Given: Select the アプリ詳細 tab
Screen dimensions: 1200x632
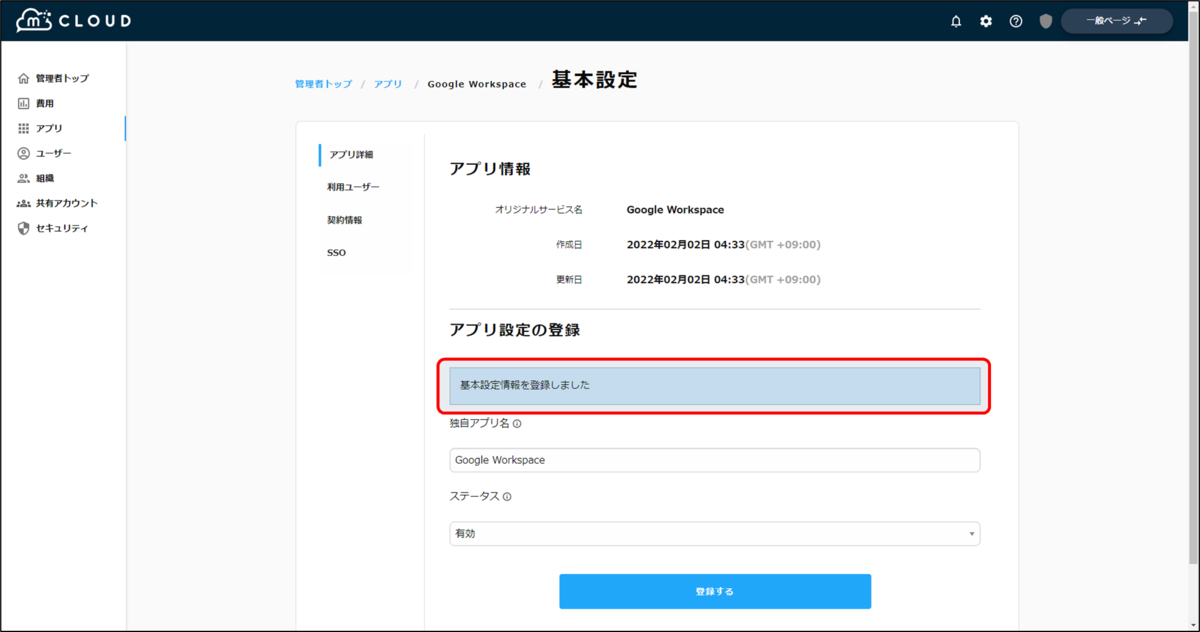Looking at the screenshot, I should [351, 155].
